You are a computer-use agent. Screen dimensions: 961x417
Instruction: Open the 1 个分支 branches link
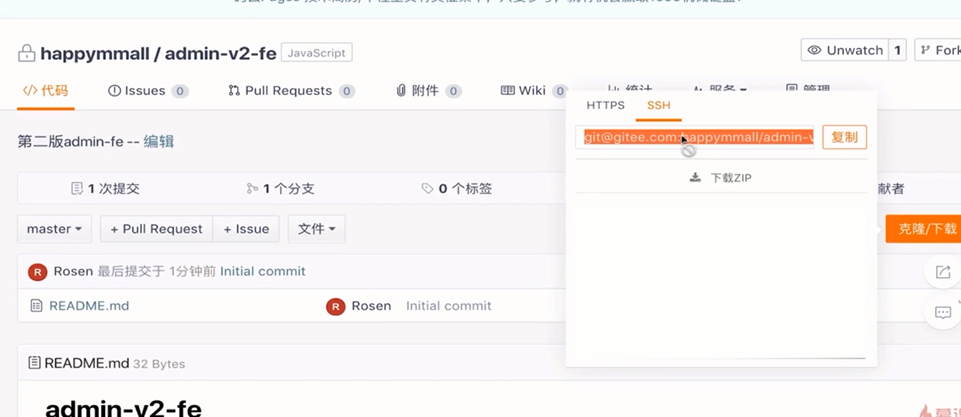click(x=281, y=188)
